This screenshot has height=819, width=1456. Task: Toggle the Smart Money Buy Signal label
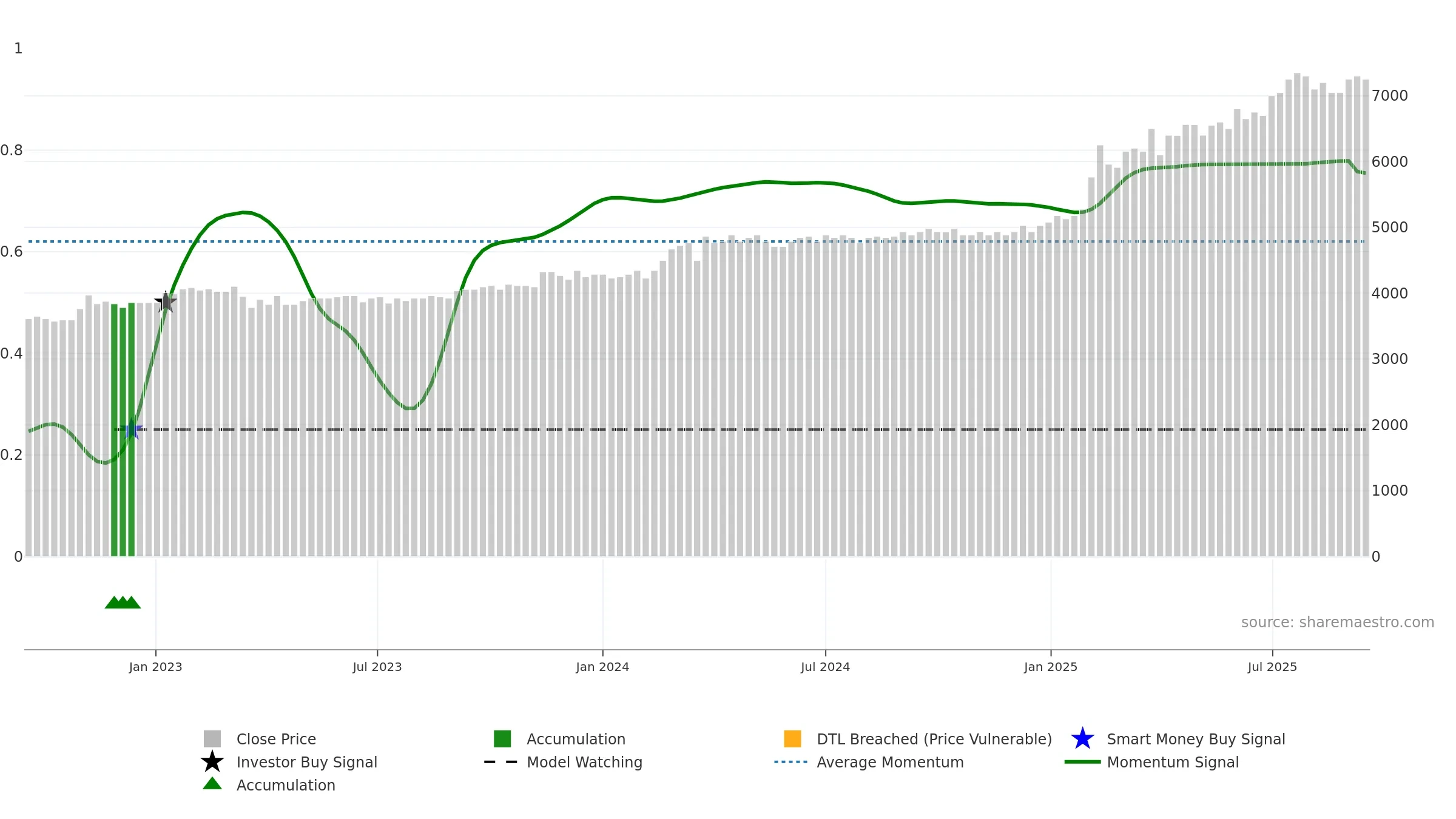1196,739
